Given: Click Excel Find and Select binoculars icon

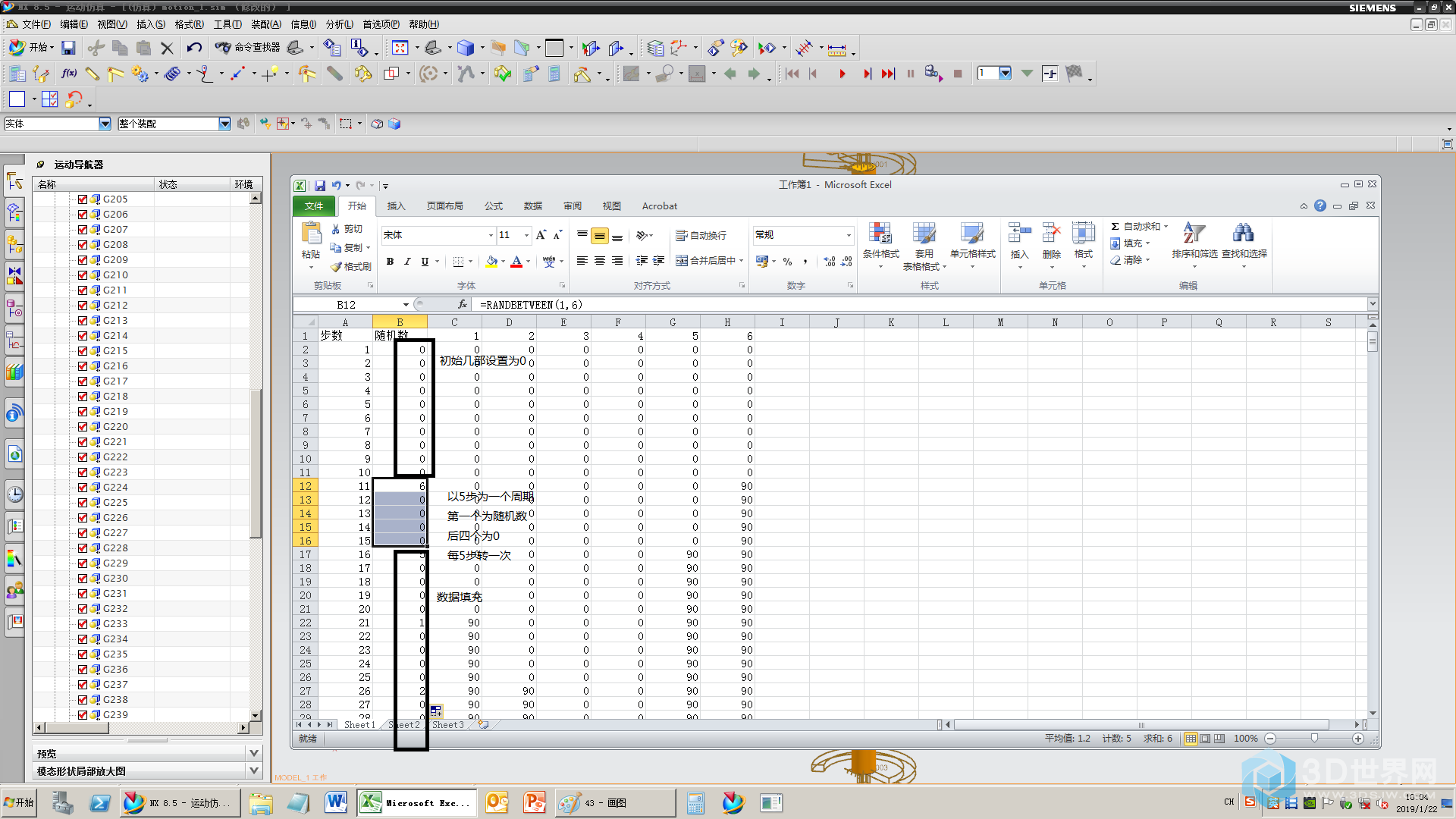Looking at the screenshot, I should pyautogui.click(x=1244, y=240).
